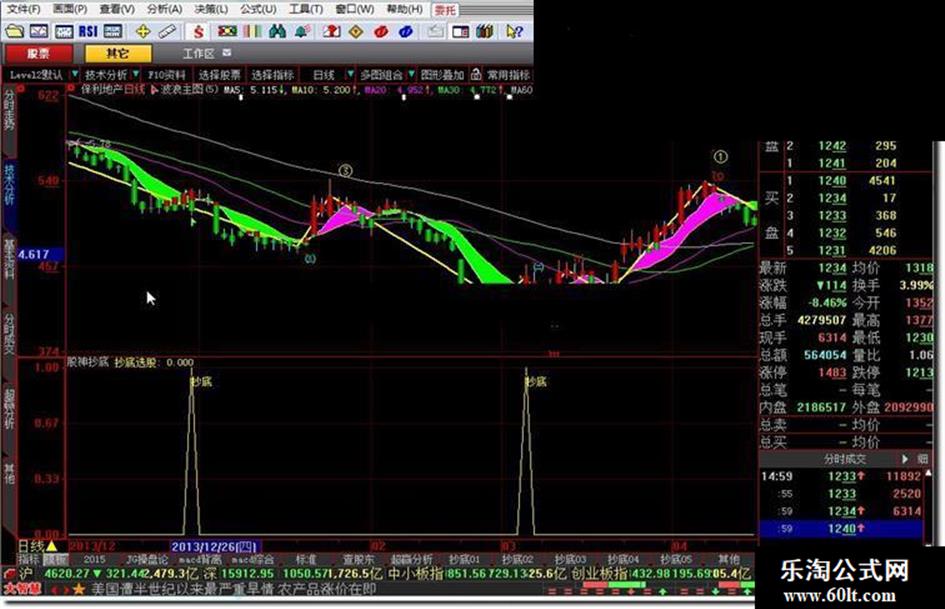Click the 图形叠加 button
The height and width of the screenshot is (609, 945).
(442, 75)
